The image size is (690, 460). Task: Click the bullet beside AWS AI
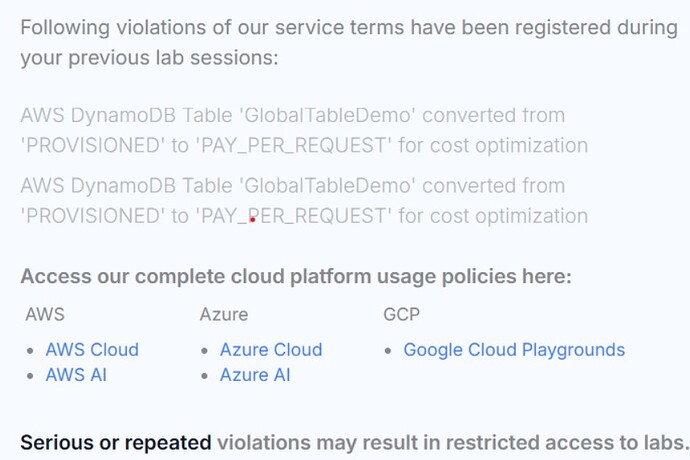pos(31,376)
